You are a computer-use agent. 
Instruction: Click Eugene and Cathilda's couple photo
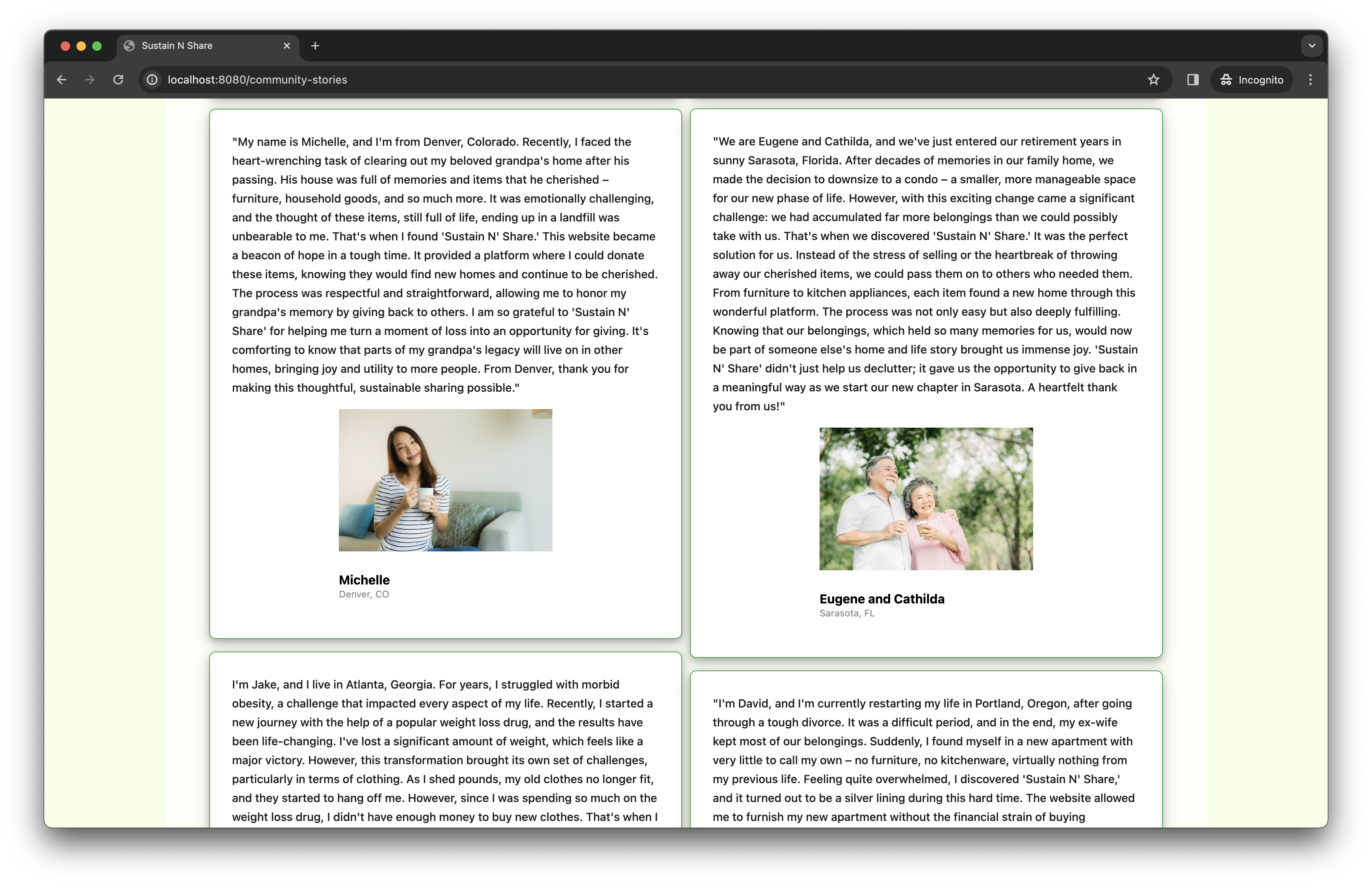click(926, 499)
